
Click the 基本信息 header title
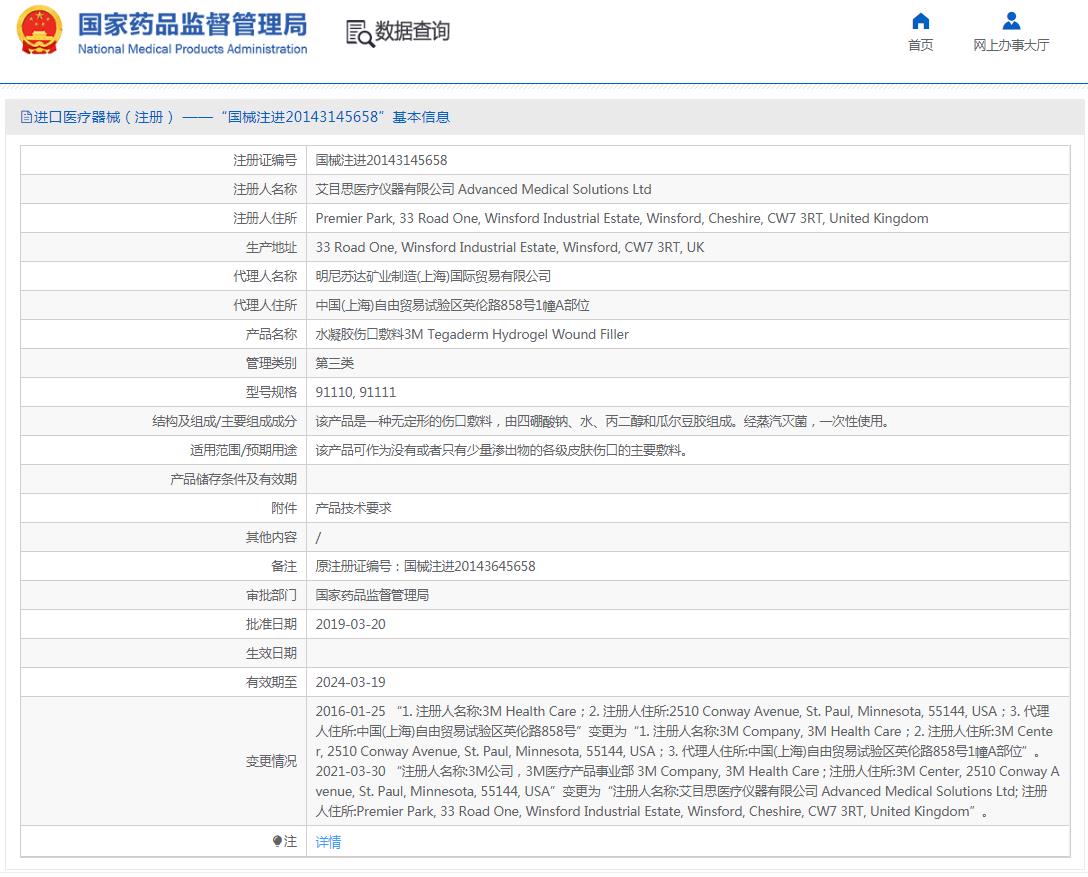coord(421,117)
